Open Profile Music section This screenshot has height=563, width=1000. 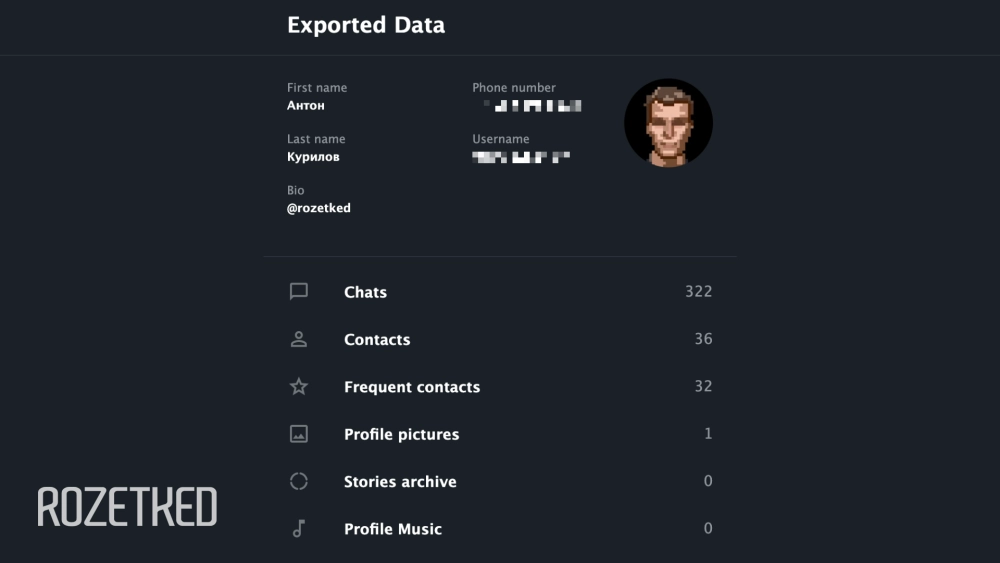coord(393,529)
